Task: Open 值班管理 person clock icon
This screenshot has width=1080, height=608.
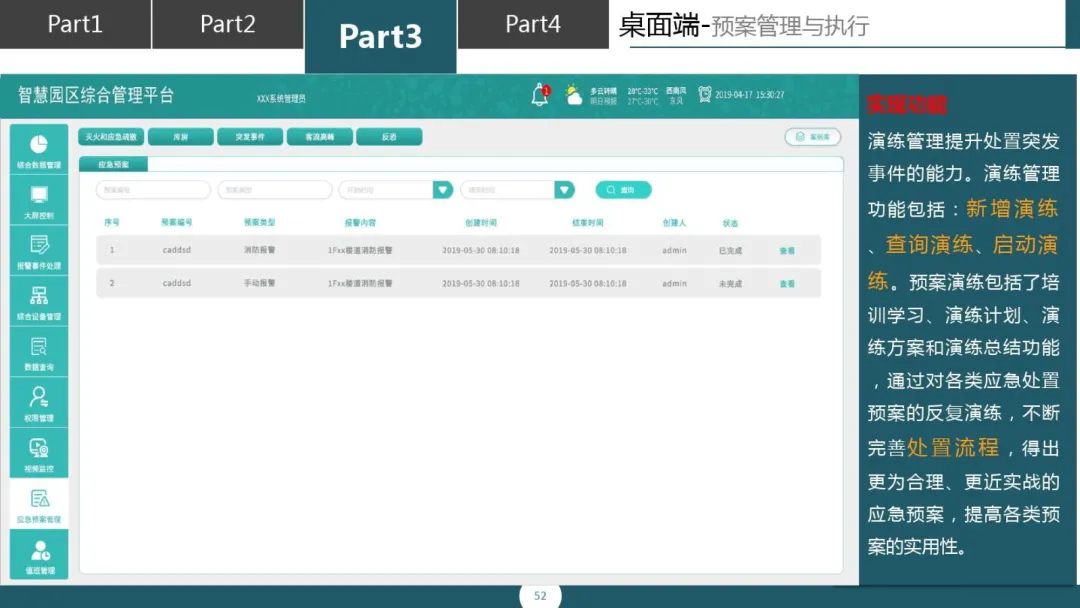Action: [40, 551]
